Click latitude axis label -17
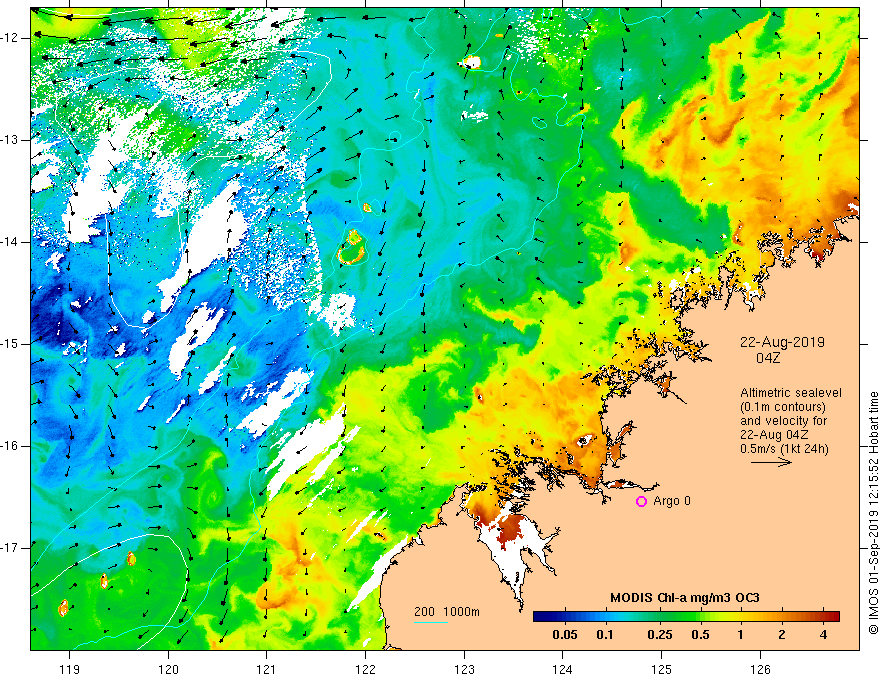The image size is (880, 680). pyautogui.click(x=11, y=548)
